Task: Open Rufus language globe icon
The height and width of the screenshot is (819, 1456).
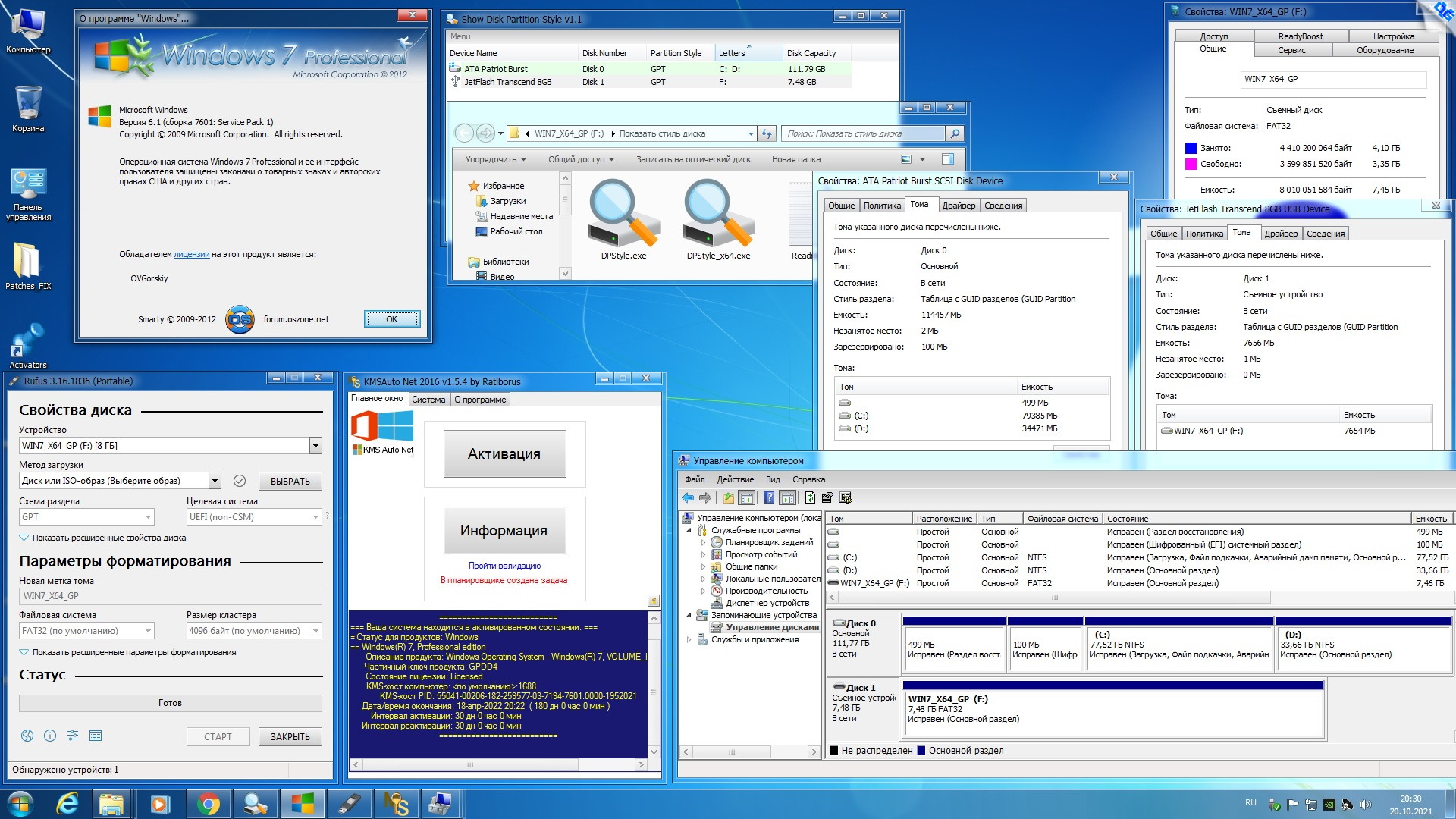Action: [x=27, y=736]
